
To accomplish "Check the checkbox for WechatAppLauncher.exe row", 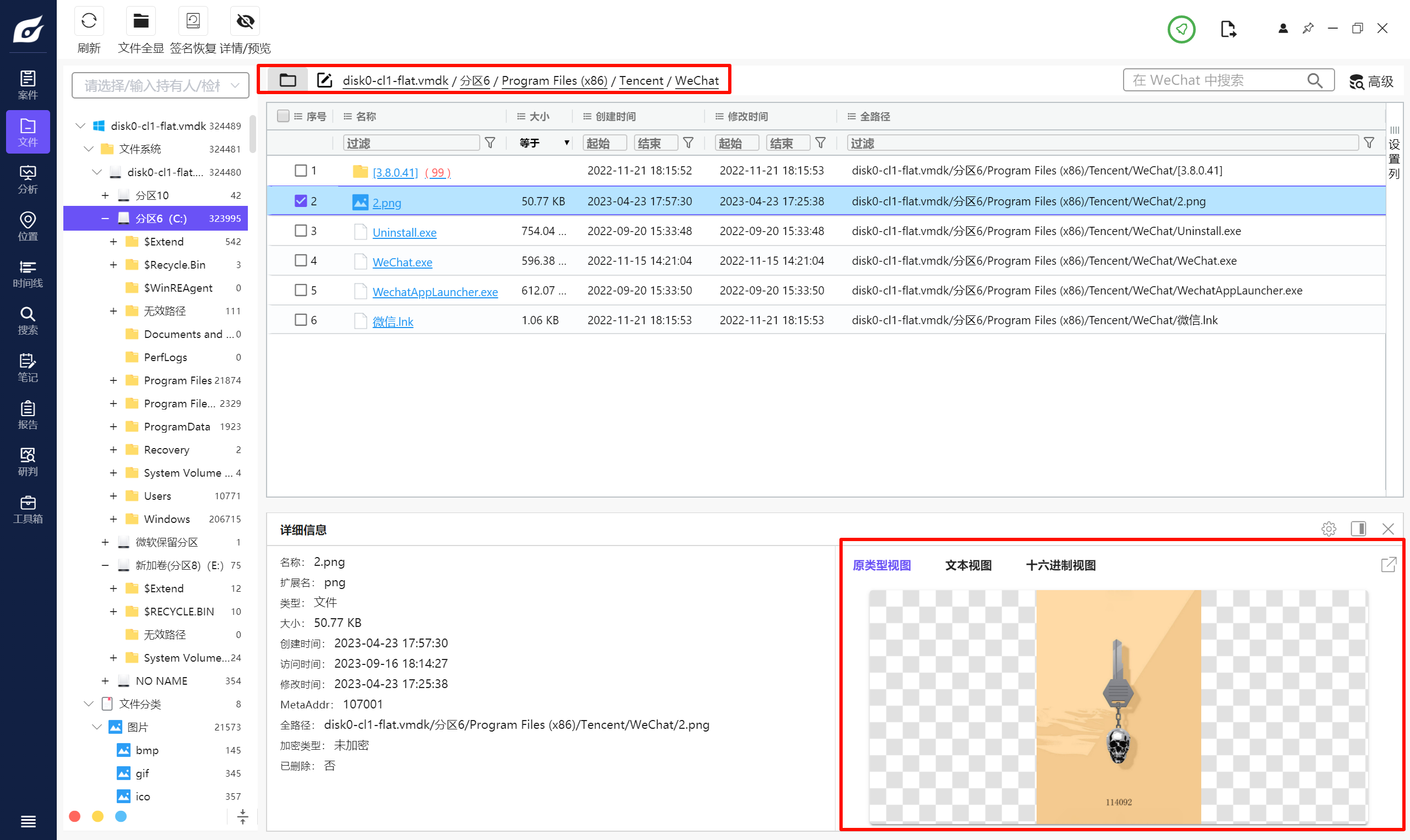I will click(301, 291).
